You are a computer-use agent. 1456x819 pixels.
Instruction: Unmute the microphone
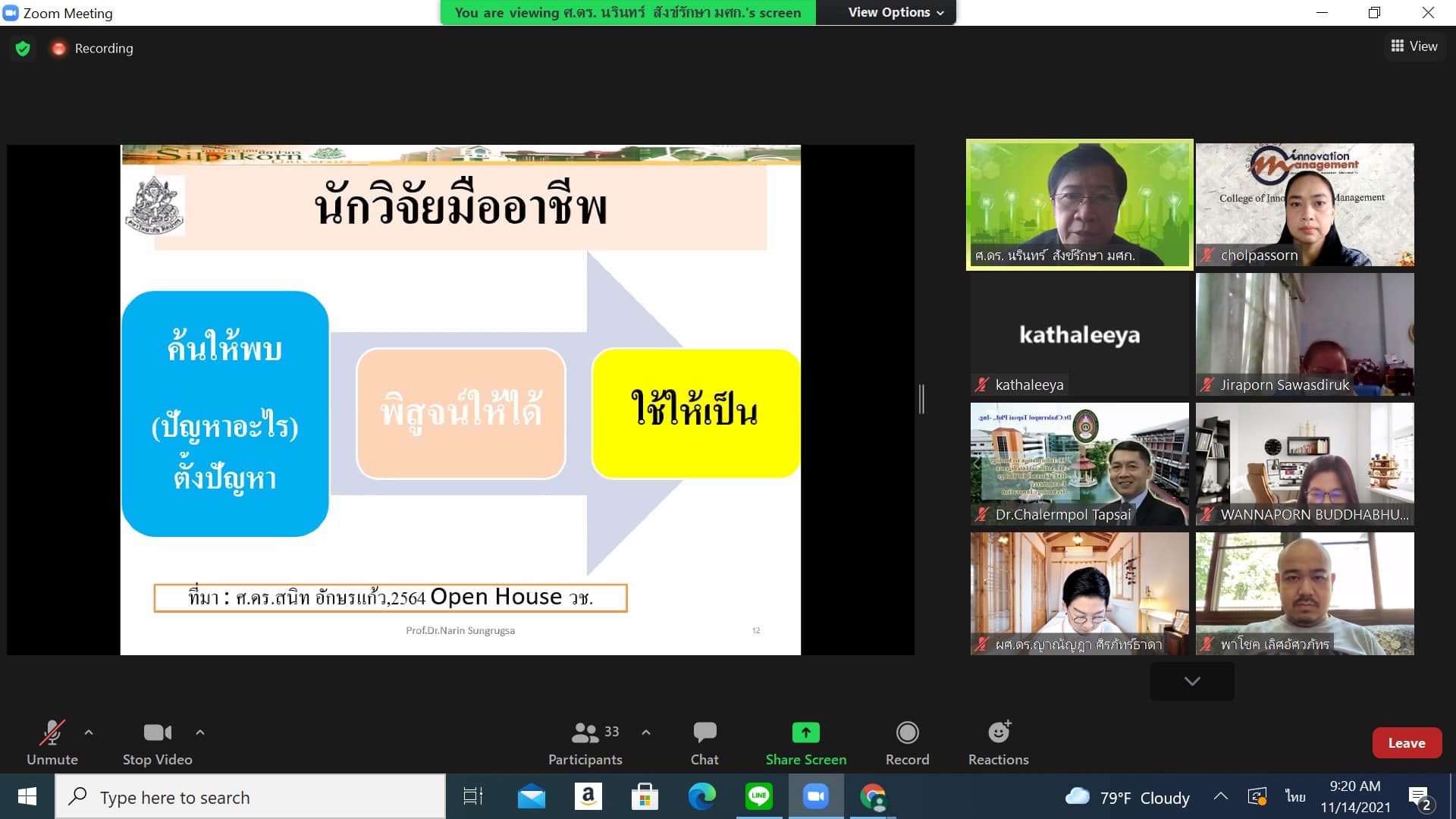tap(52, 733)
